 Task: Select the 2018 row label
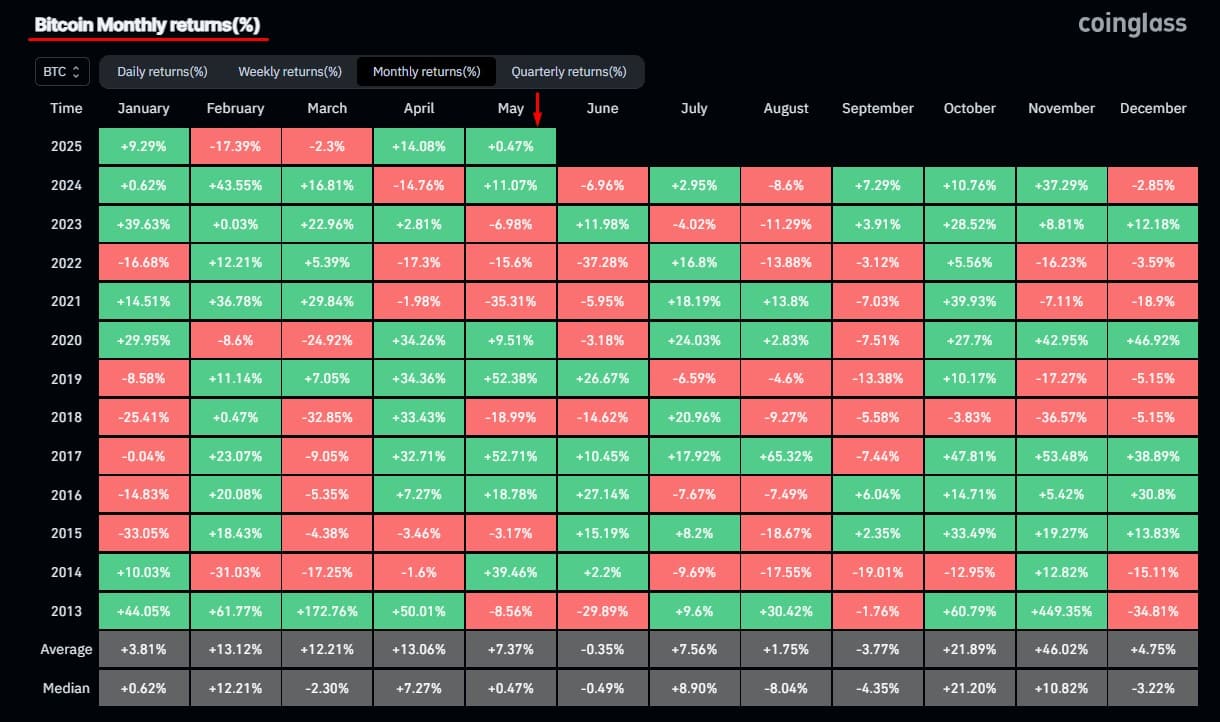(x=66, y=417)
